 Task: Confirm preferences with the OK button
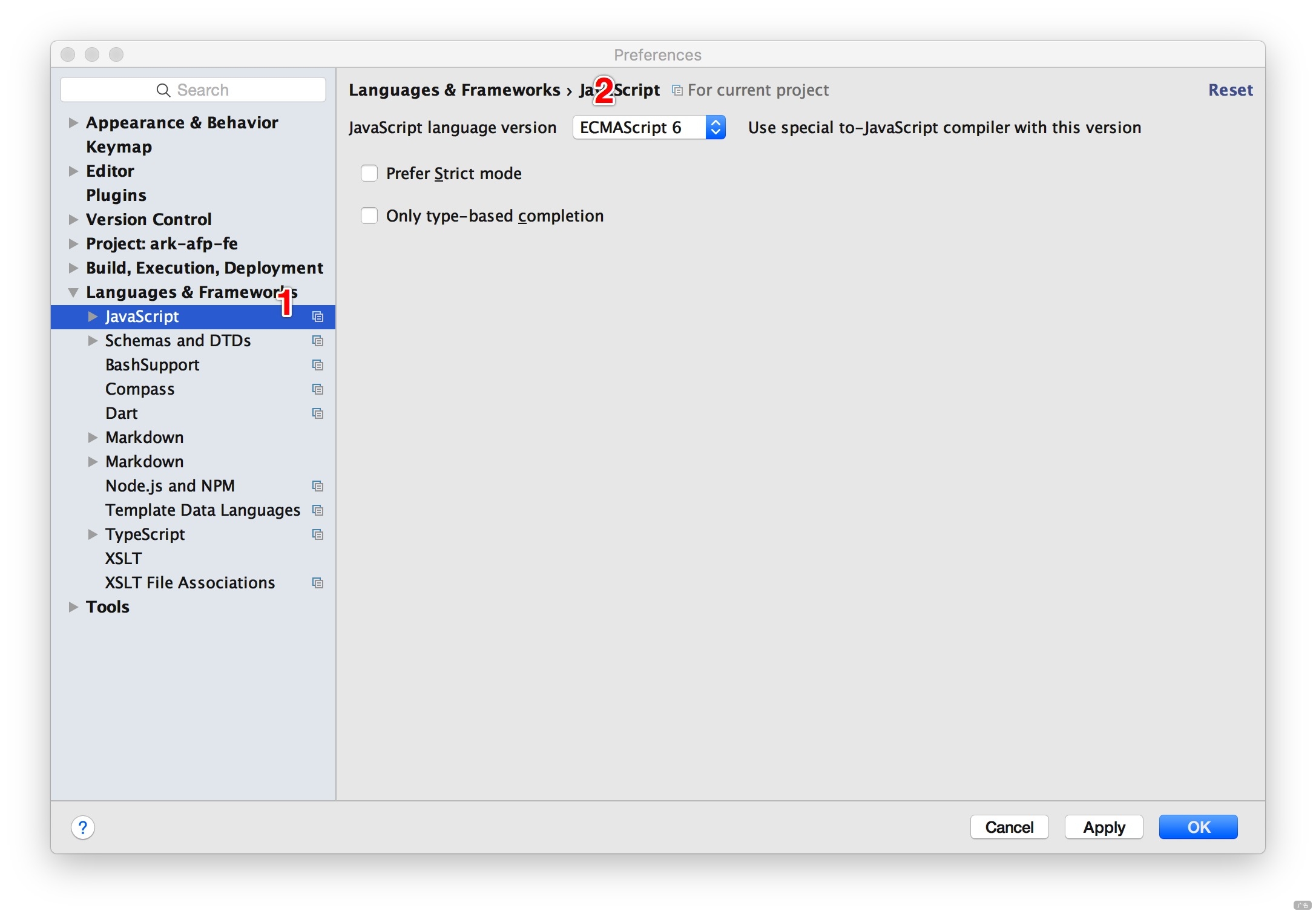point(1198,827)
